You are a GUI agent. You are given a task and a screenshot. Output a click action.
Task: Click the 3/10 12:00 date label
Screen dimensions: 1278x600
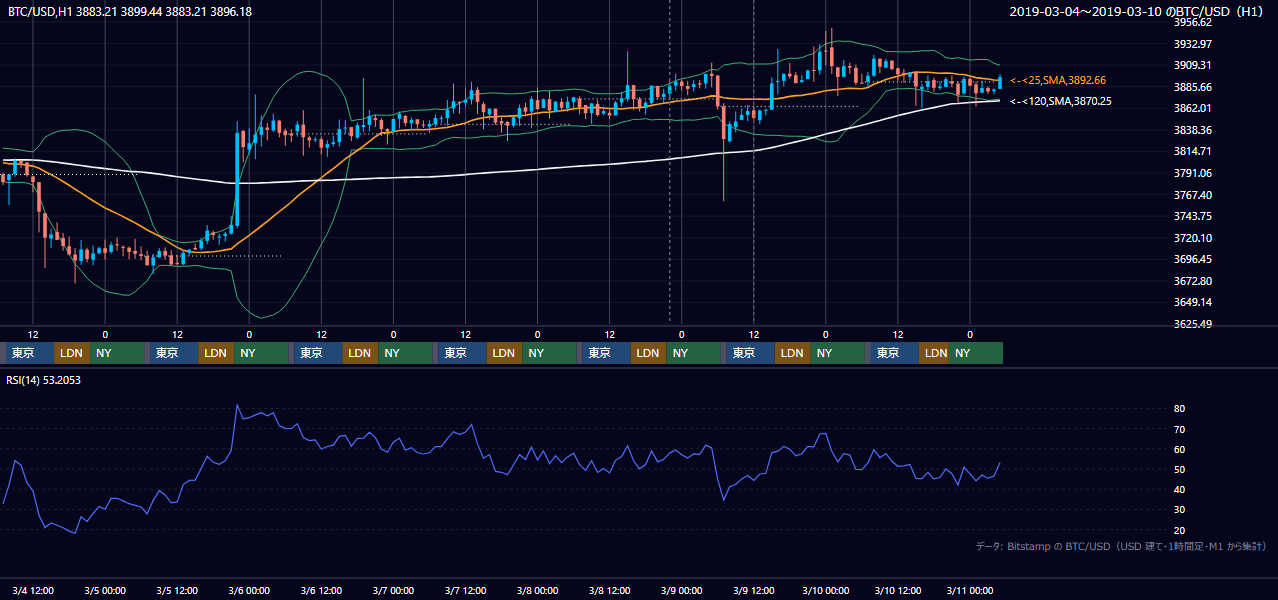897,590
